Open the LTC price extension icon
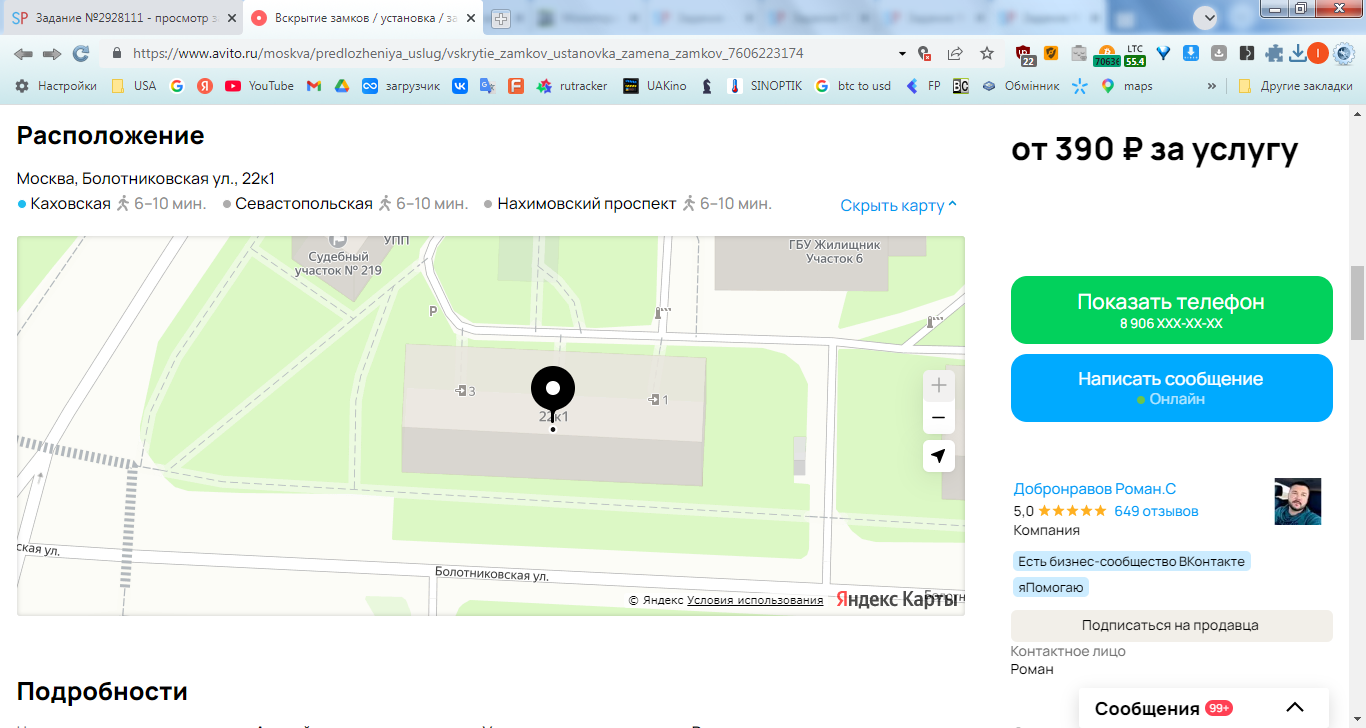The height and width of the screenshot is (728, 1366). pos(1135,55)
